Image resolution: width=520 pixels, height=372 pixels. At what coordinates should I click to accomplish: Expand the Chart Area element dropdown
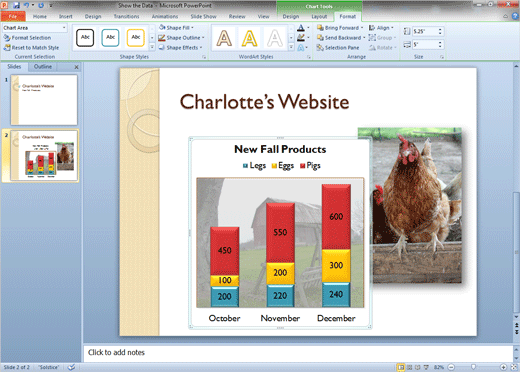[64, 28]
